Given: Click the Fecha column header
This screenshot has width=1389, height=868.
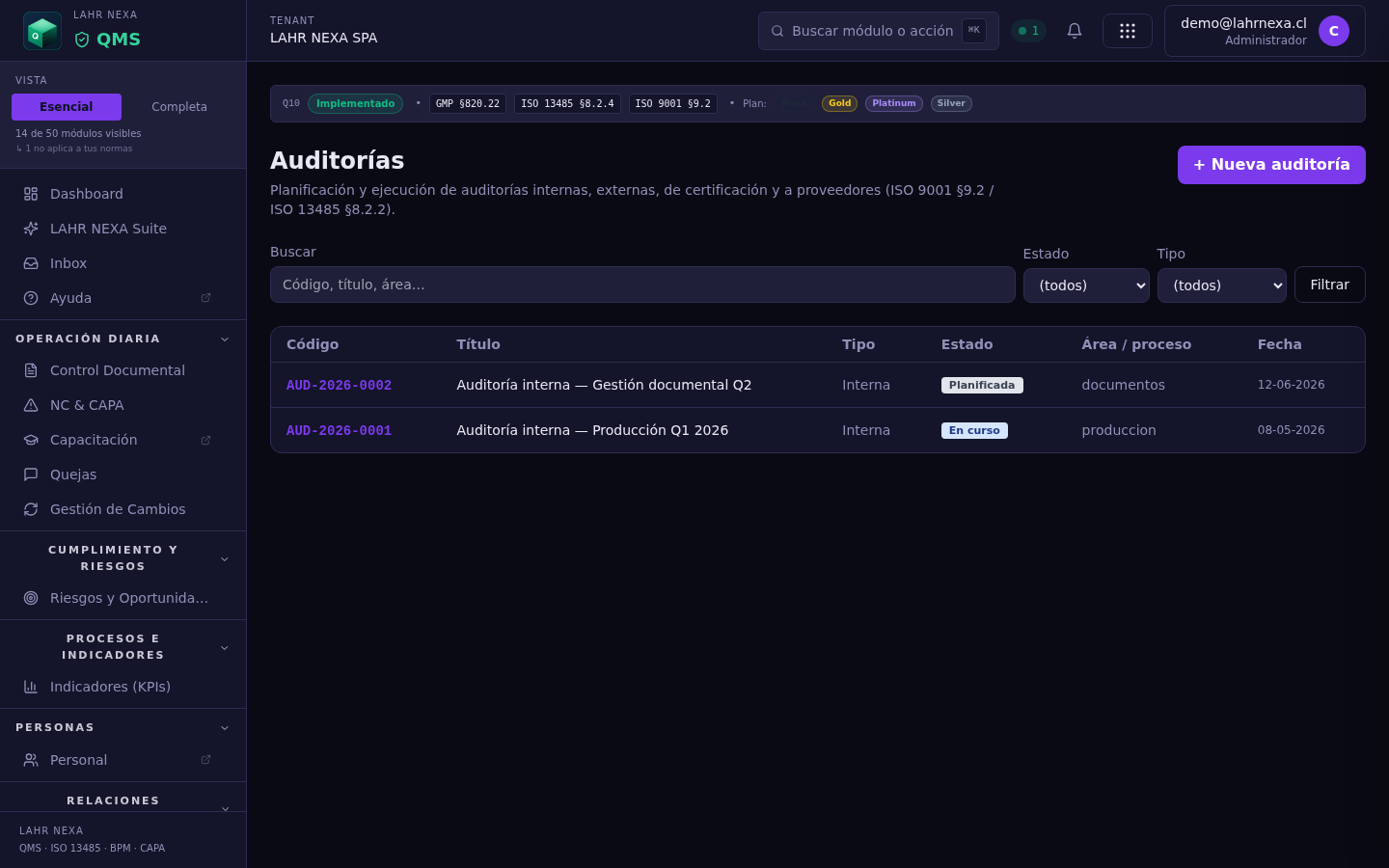Looking at the screenshot, I should pyautogui.click(x=1279, y=344).
